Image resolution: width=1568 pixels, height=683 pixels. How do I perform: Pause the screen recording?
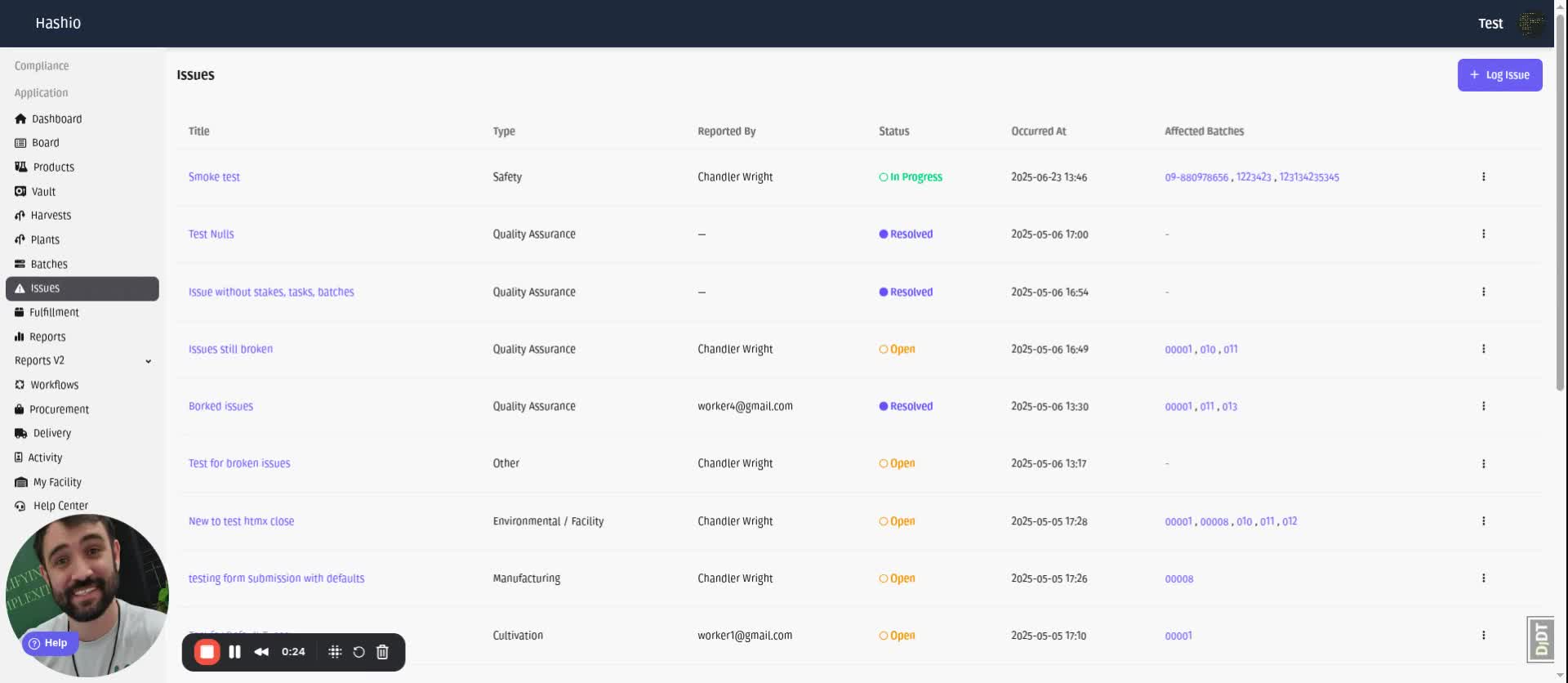click(x=235, y=652)
